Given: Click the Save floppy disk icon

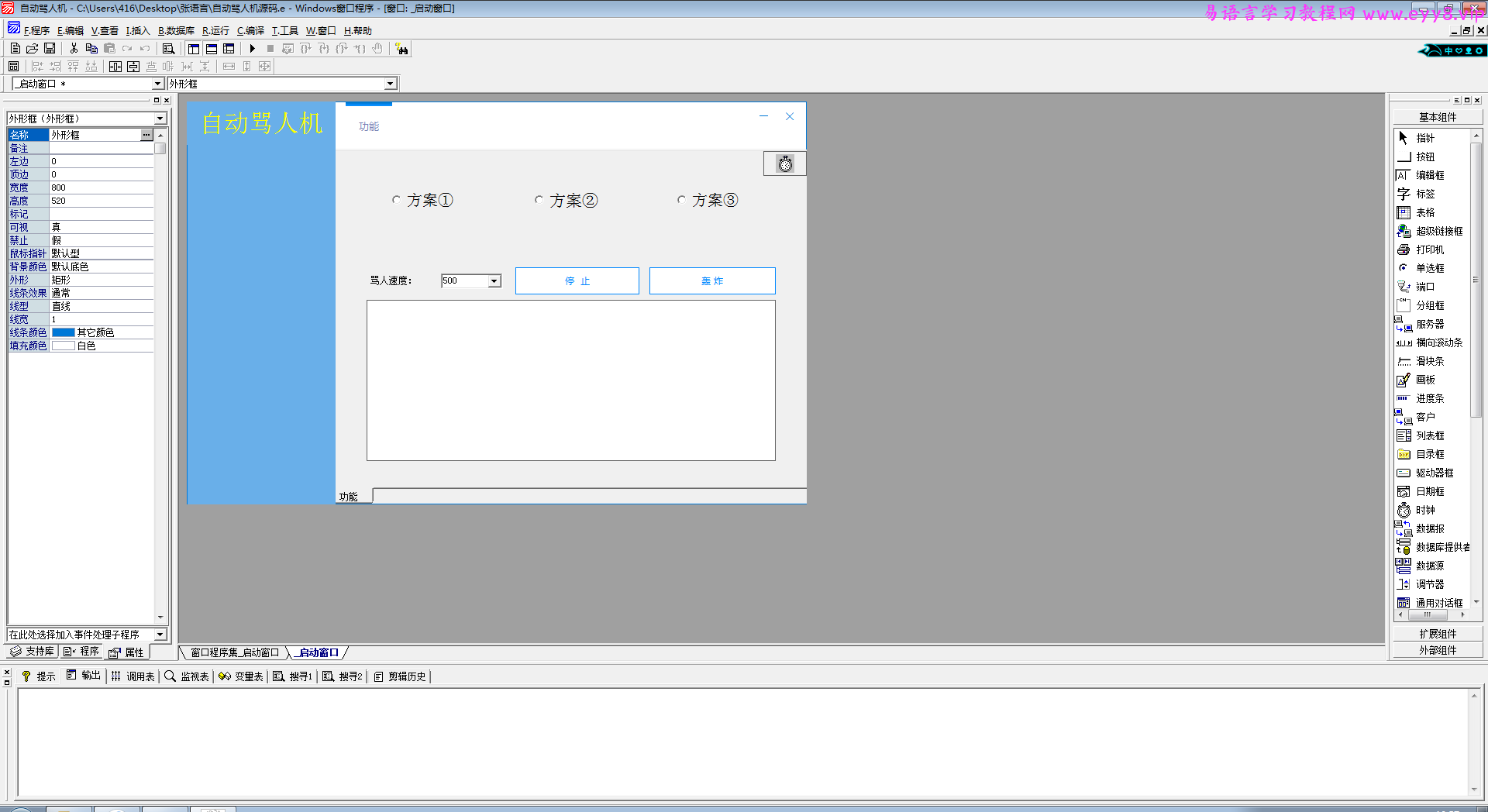Looking at the screenshot, I should click(x=50, y=49).
